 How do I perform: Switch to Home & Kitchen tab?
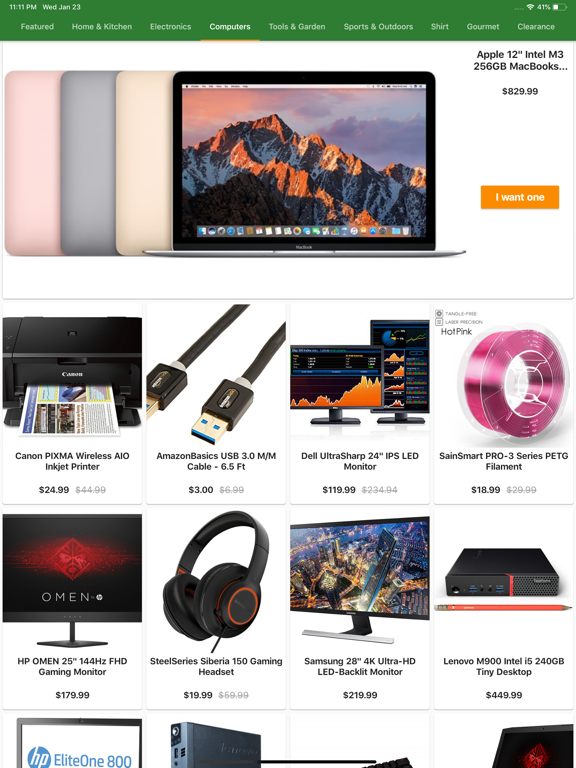point(102,26)
